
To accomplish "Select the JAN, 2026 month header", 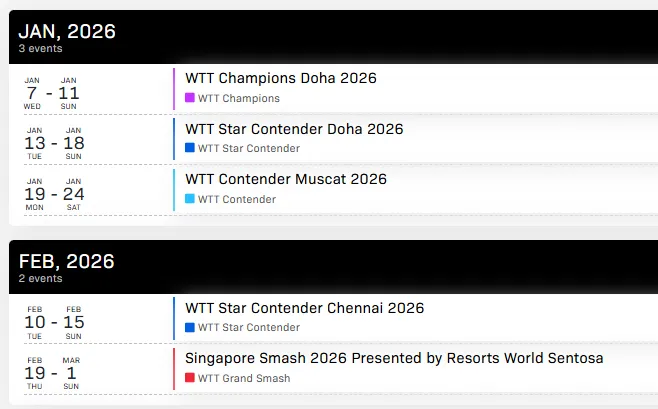I will [67, 31].
